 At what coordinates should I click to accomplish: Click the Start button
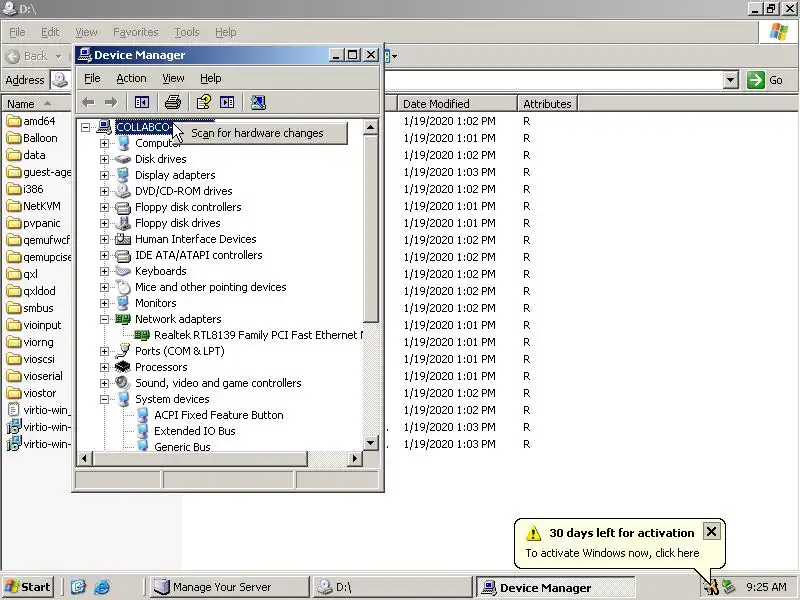(29, 587)
